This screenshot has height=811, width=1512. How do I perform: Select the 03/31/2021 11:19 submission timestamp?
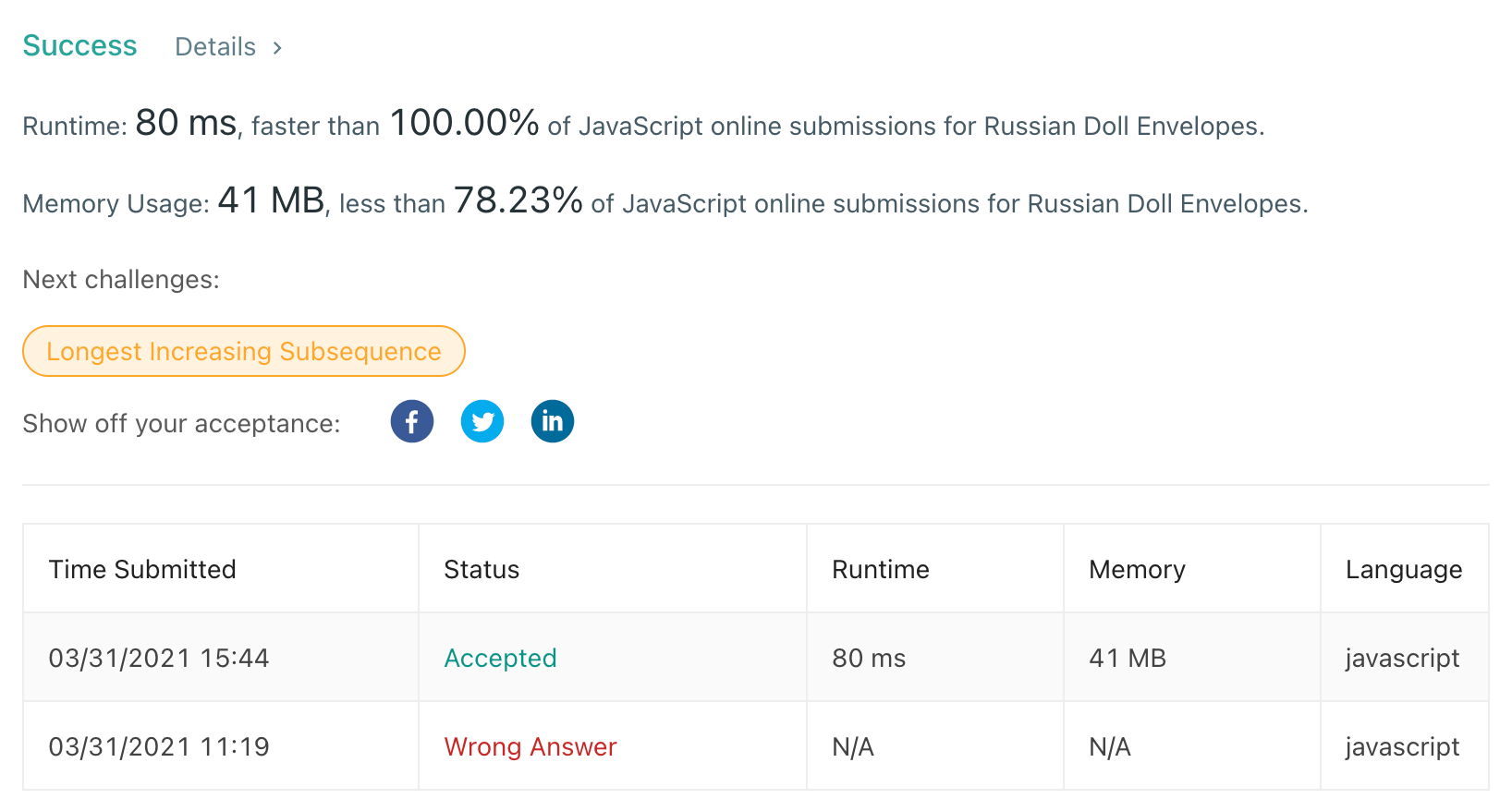coord(159,746)
